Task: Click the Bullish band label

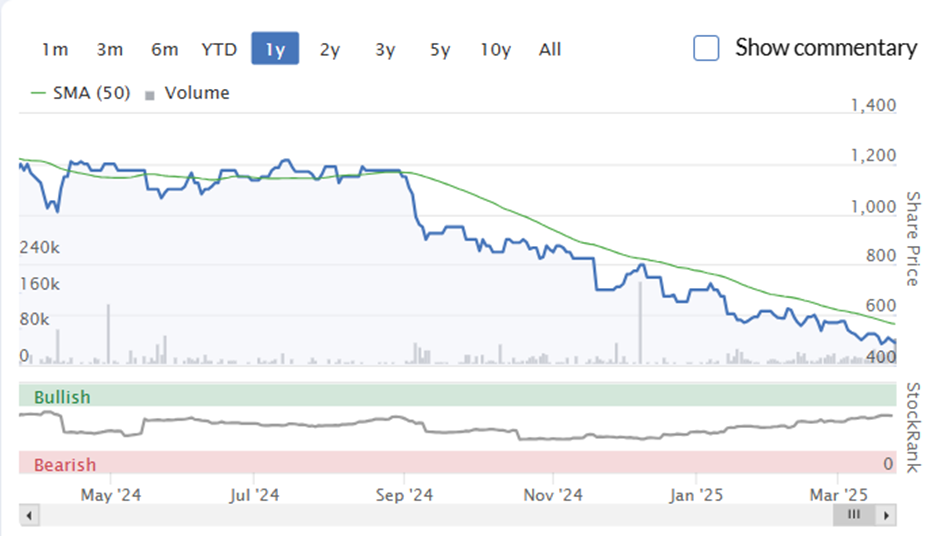Action: 62,397
